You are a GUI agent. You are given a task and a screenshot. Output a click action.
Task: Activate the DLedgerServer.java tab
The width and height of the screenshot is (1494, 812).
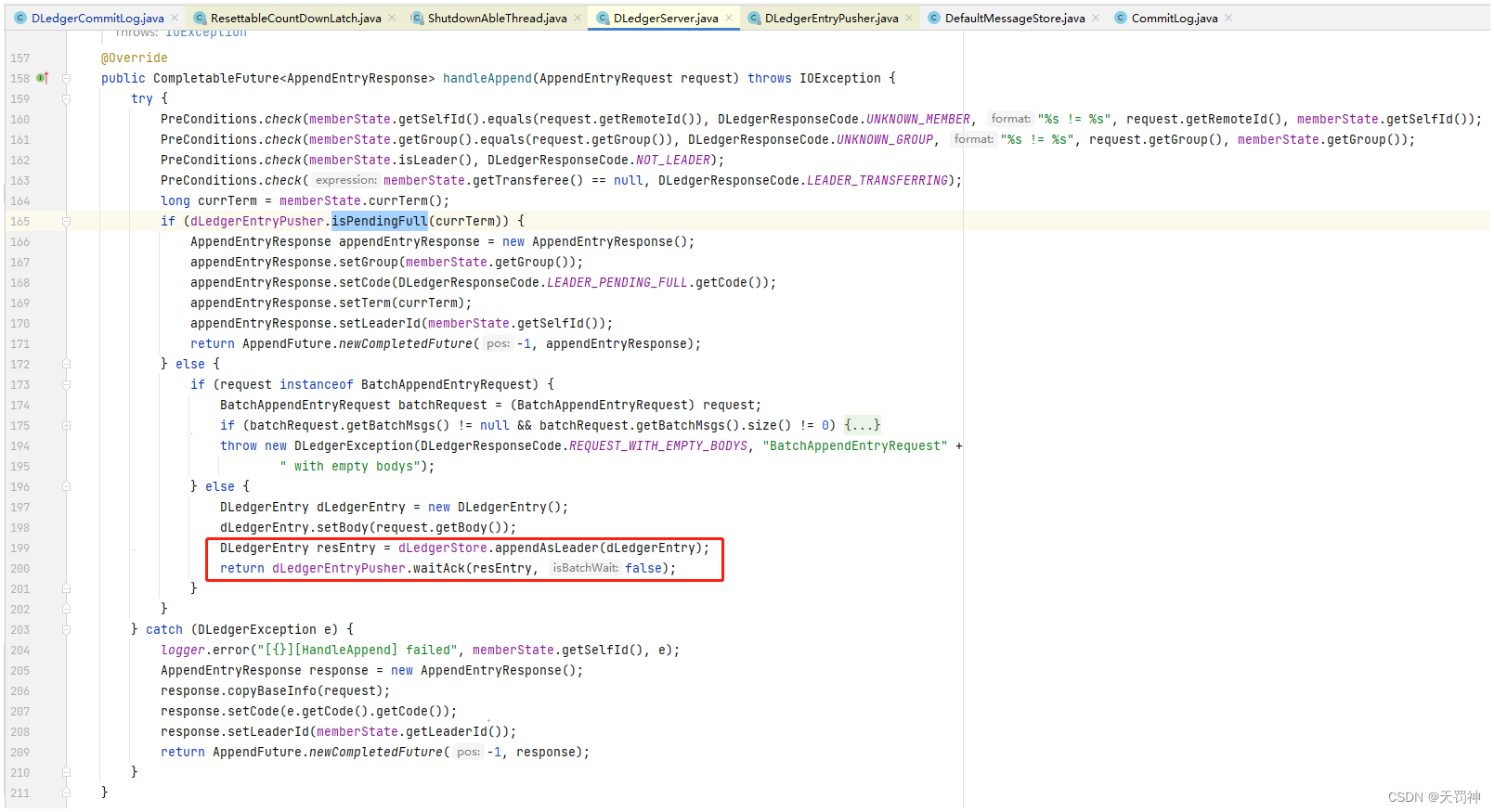coord(666,18)
